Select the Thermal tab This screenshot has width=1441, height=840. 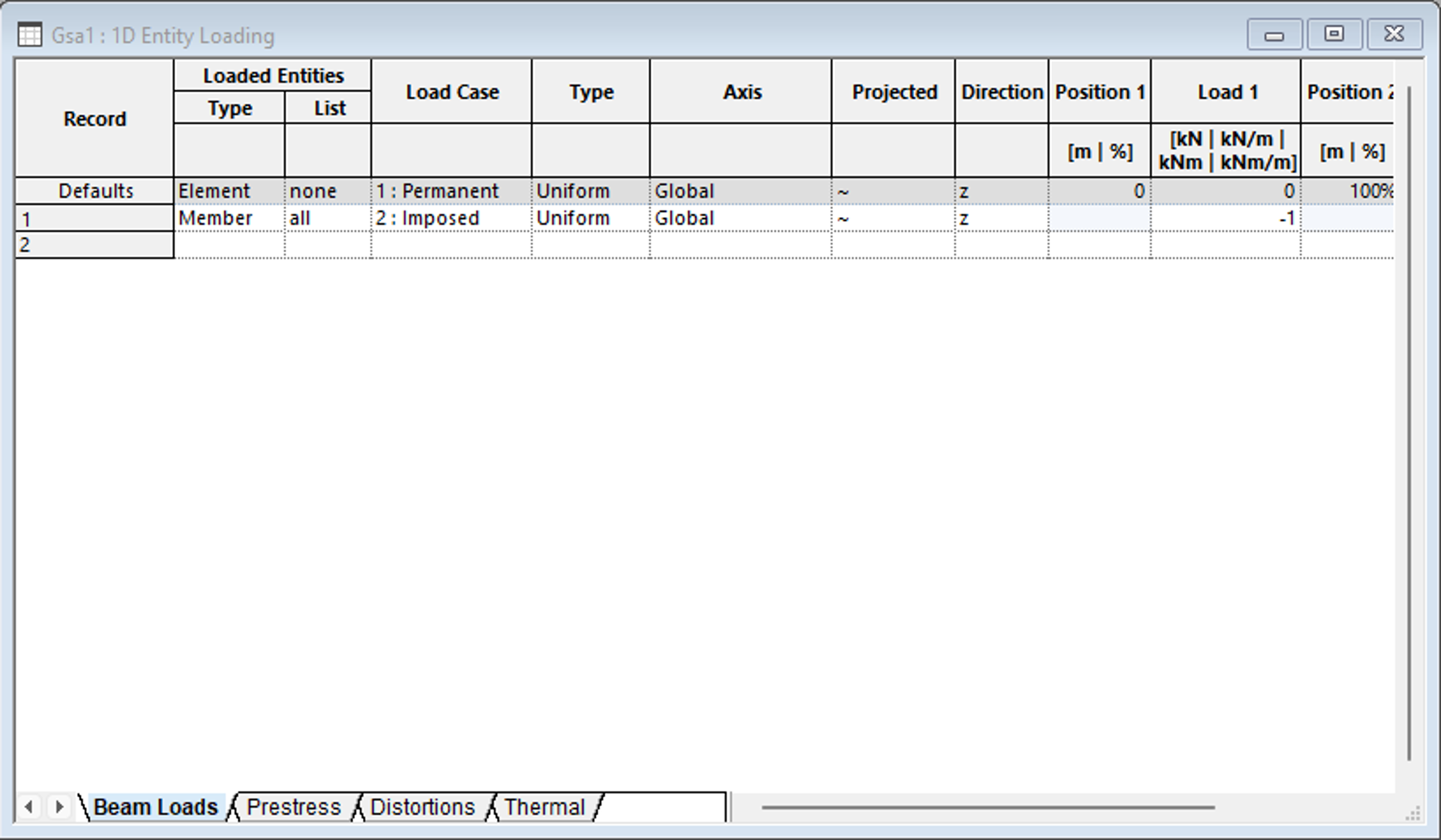pyautogui.click(x=544, y=807)
